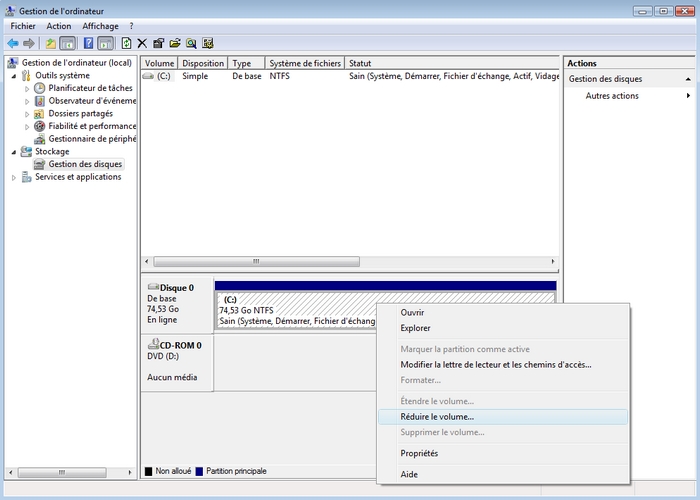Open the Affichage menu
The height and width of the screenshot is (500, 700).
(x=100, y=26)
